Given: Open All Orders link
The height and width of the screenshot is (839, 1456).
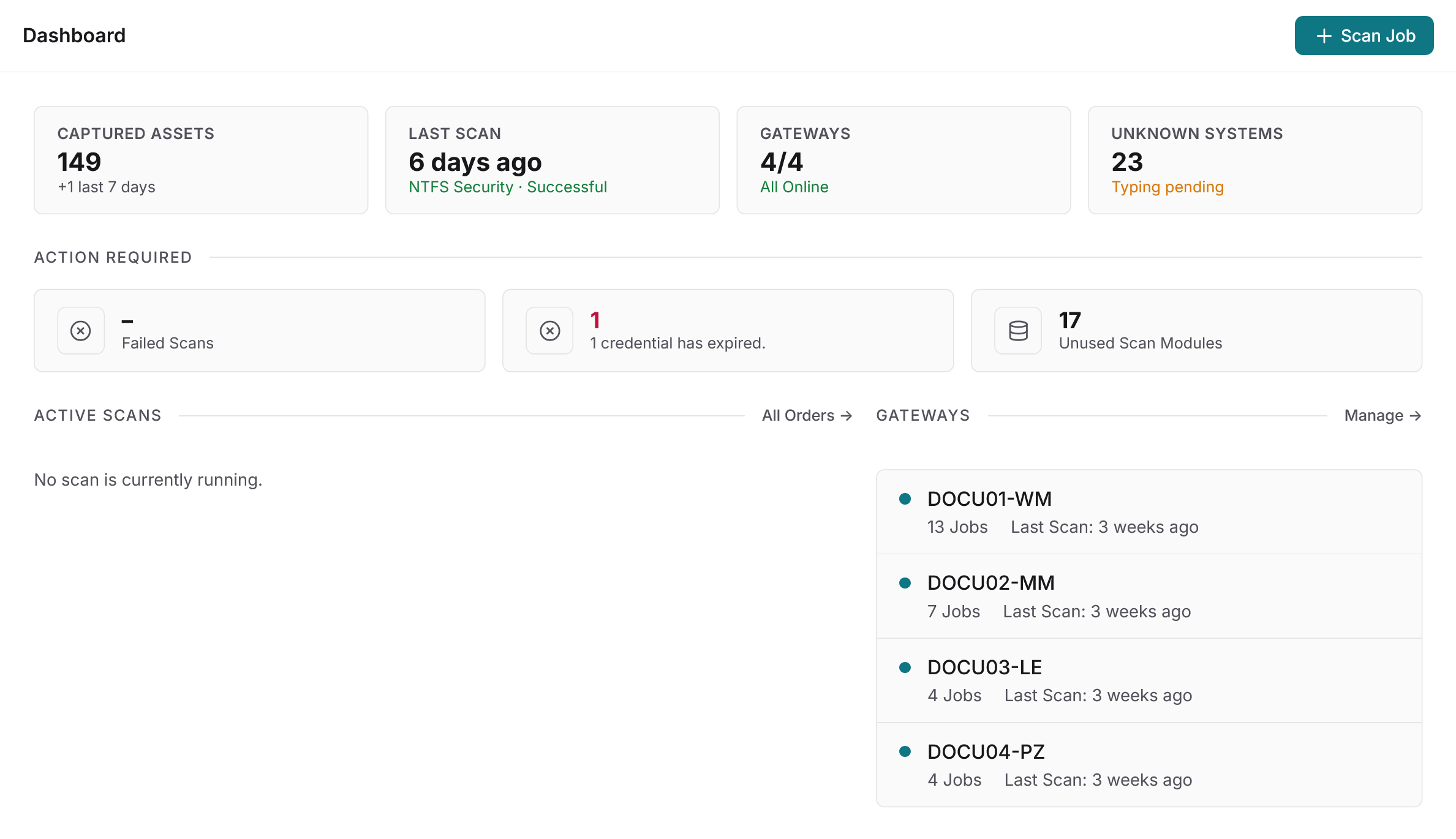Looking at the screenshot, I should point(807,416).
